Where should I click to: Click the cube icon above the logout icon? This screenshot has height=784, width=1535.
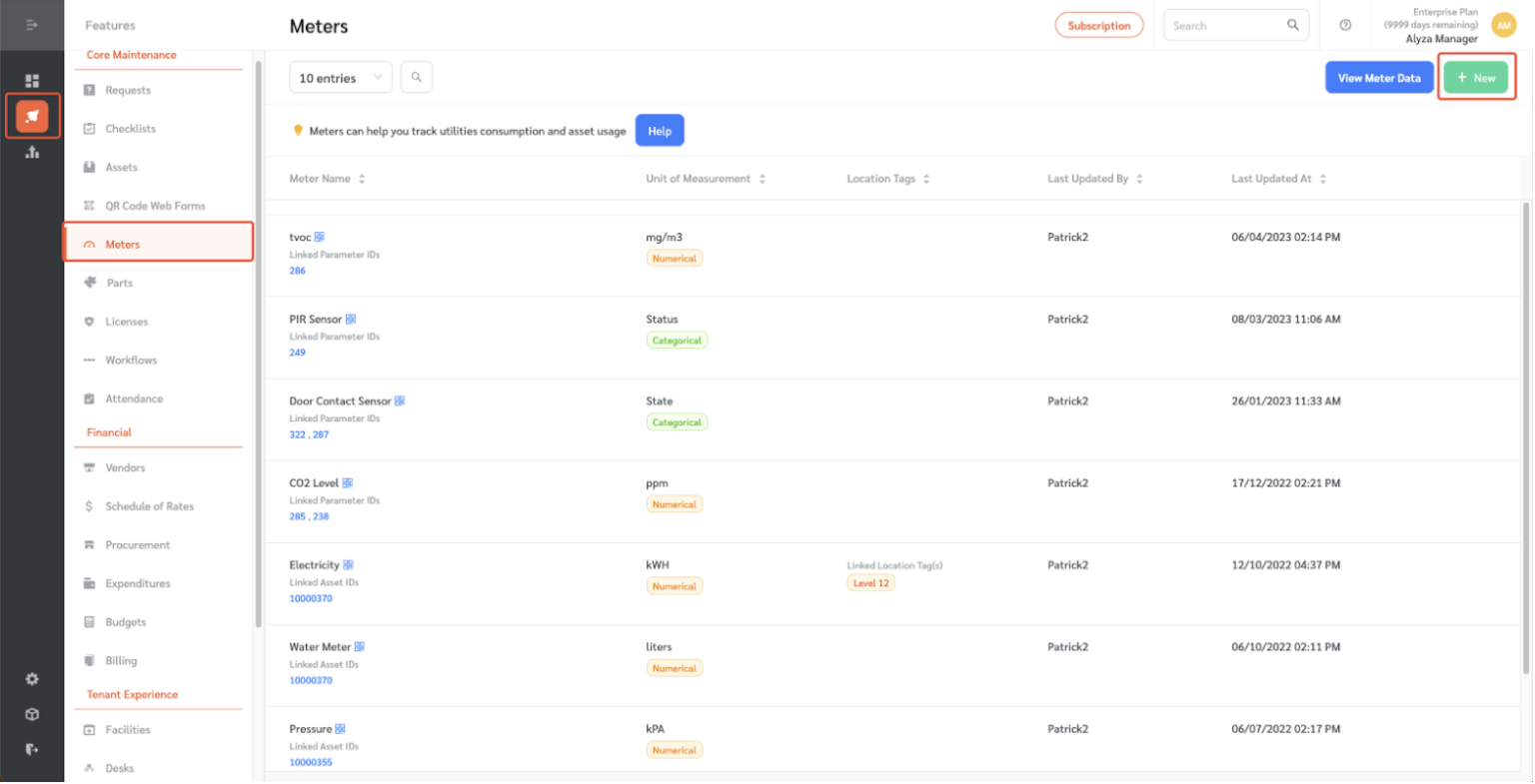tap(32, 714)
